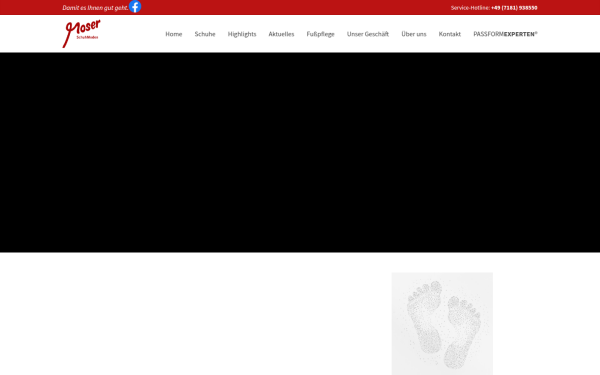Screen dimensions: 600x375
Task: Open Unser Geschäft in navigation
Action: [x=368, y=34]
